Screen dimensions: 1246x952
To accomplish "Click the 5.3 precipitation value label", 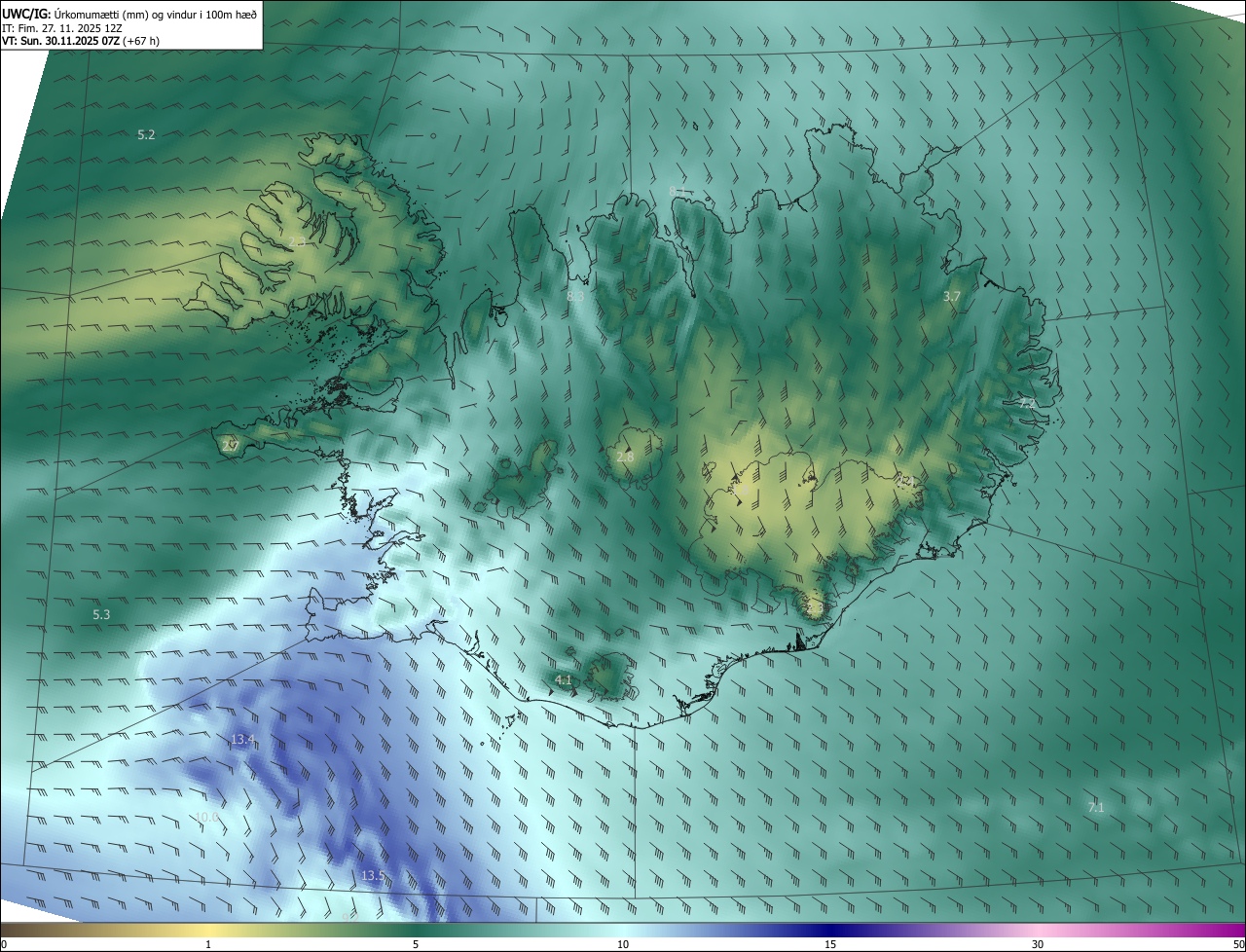I will click(101, 615).
